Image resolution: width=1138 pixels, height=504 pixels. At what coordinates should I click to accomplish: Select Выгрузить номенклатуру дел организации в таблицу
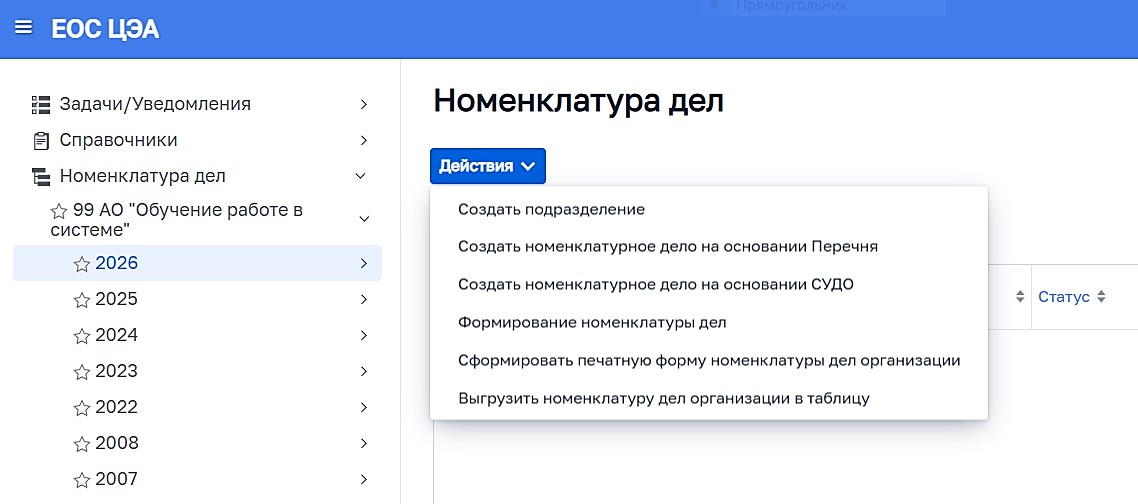pos(664,398)
